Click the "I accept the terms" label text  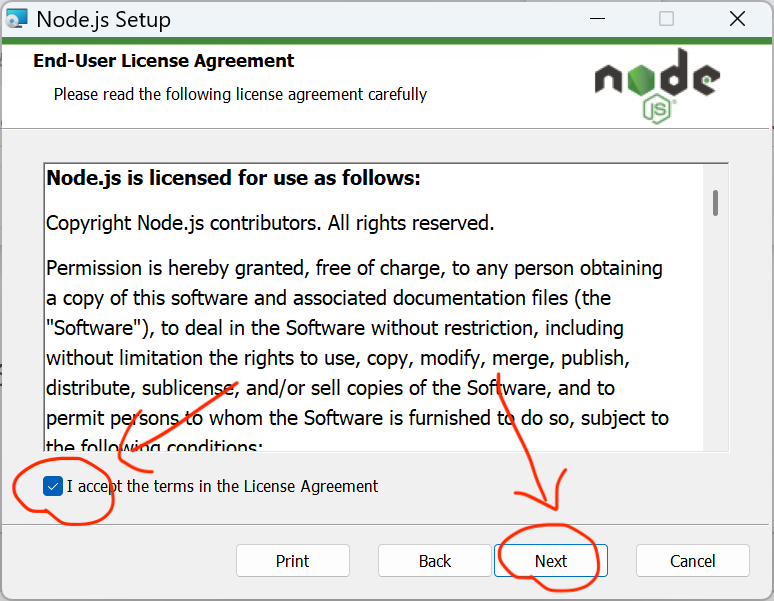[222, 487]
